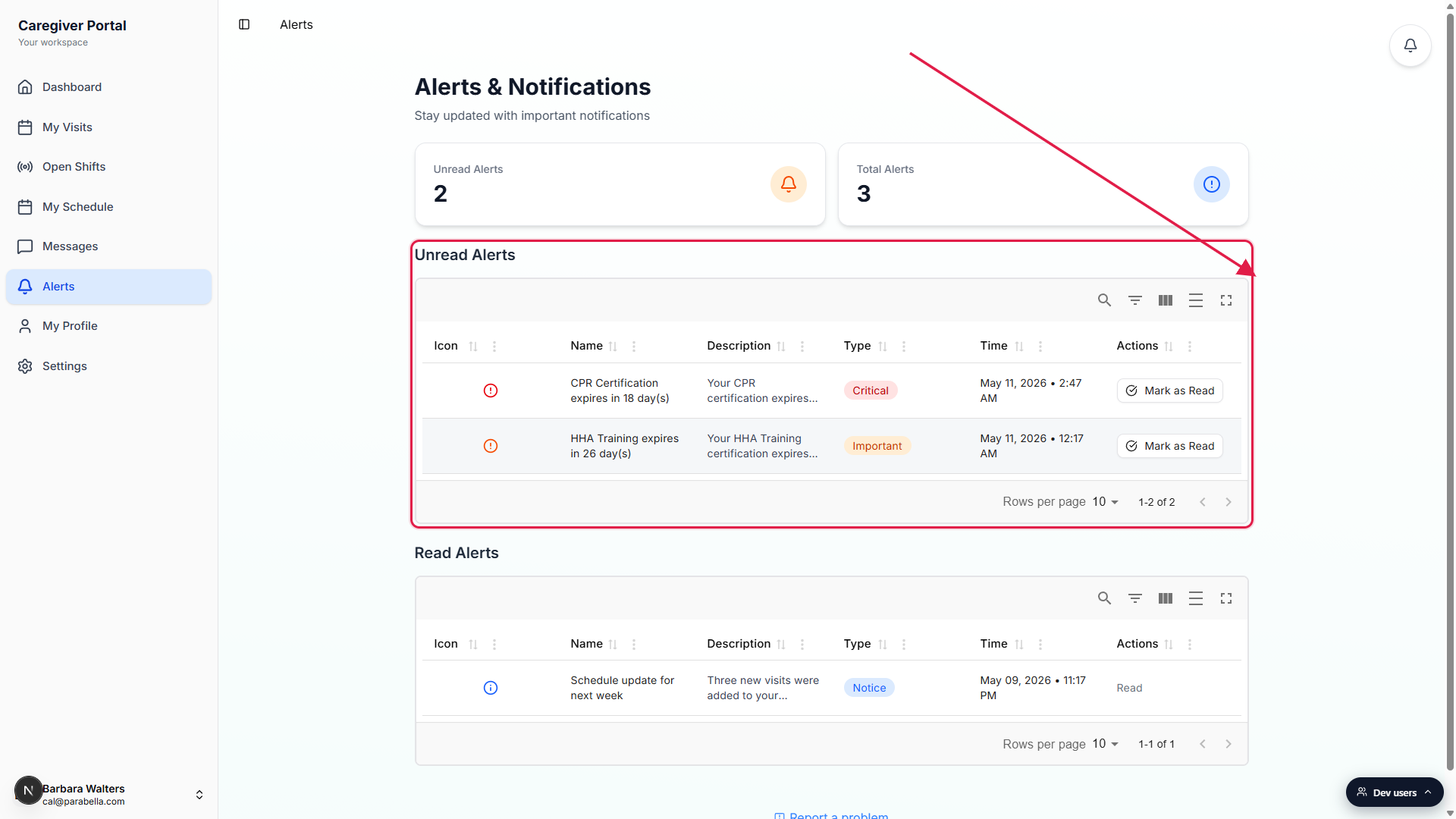Sort Read Alerts by Type column
The image size is (1456, 819).
[x=883, y=645]
